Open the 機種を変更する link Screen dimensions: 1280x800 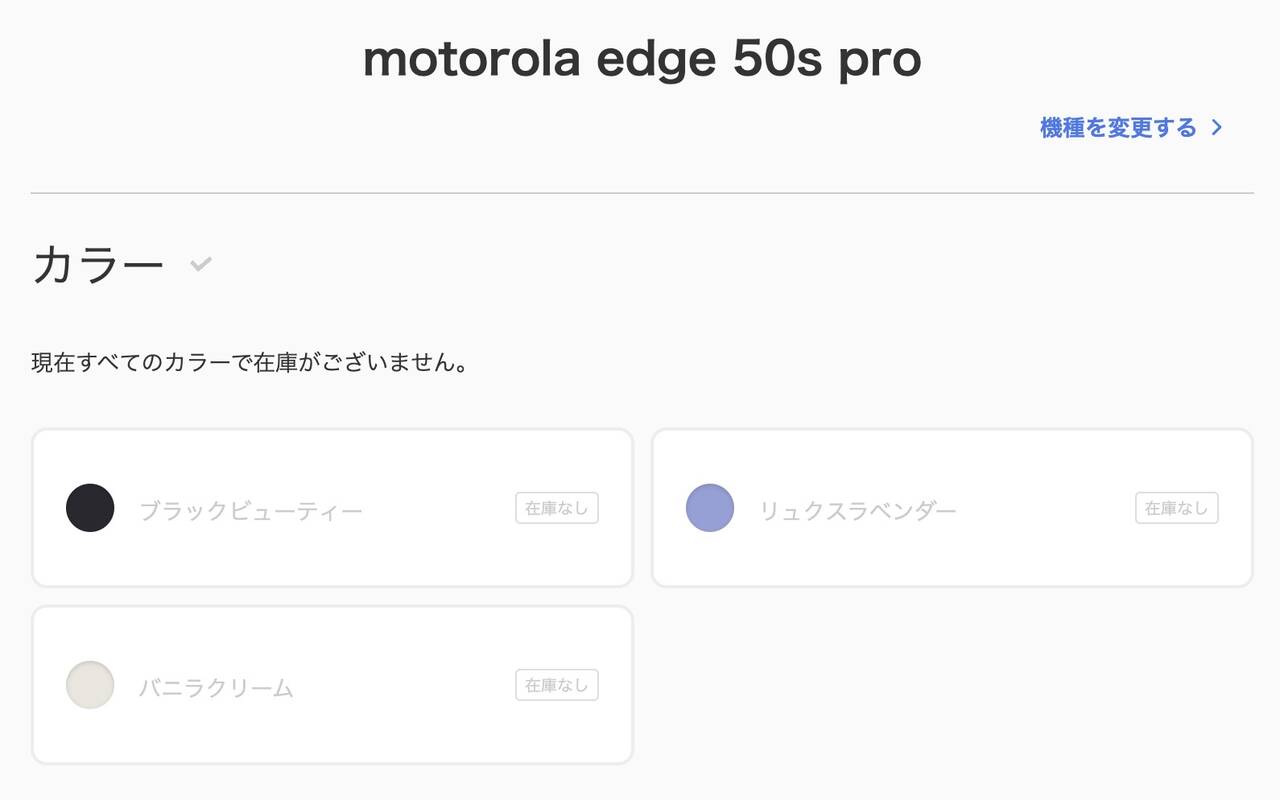pyautogui.click(x=1117, y=127)
